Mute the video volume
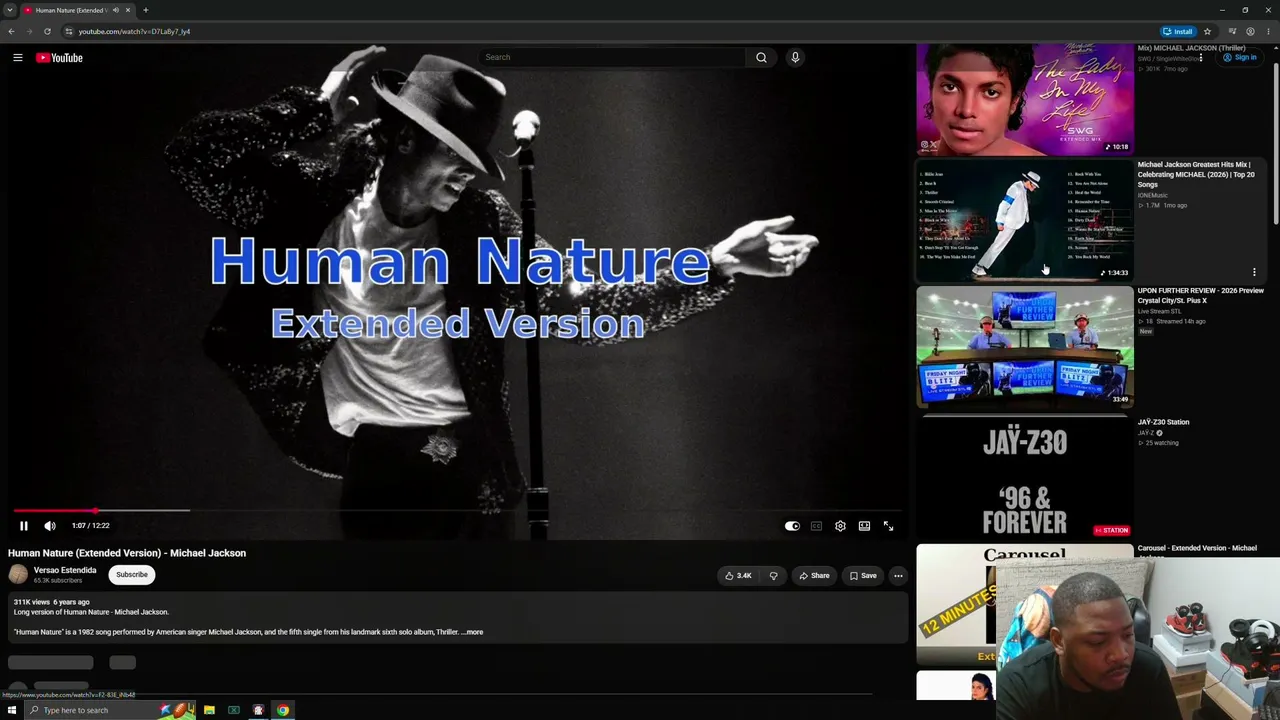This screenshot has height=720, width=1280. 50,526
